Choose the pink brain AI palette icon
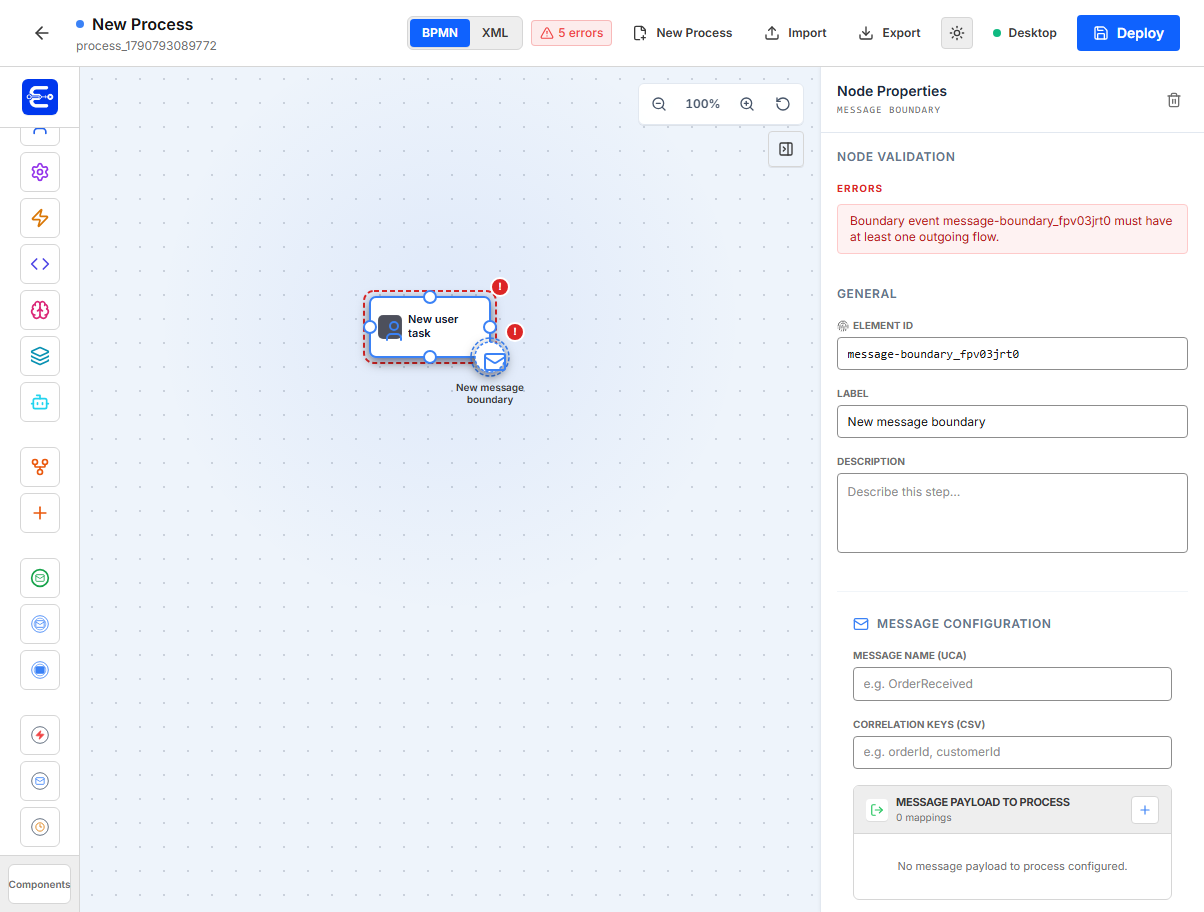The width and height of the screenshot is (1204, 912). (40, 310)
